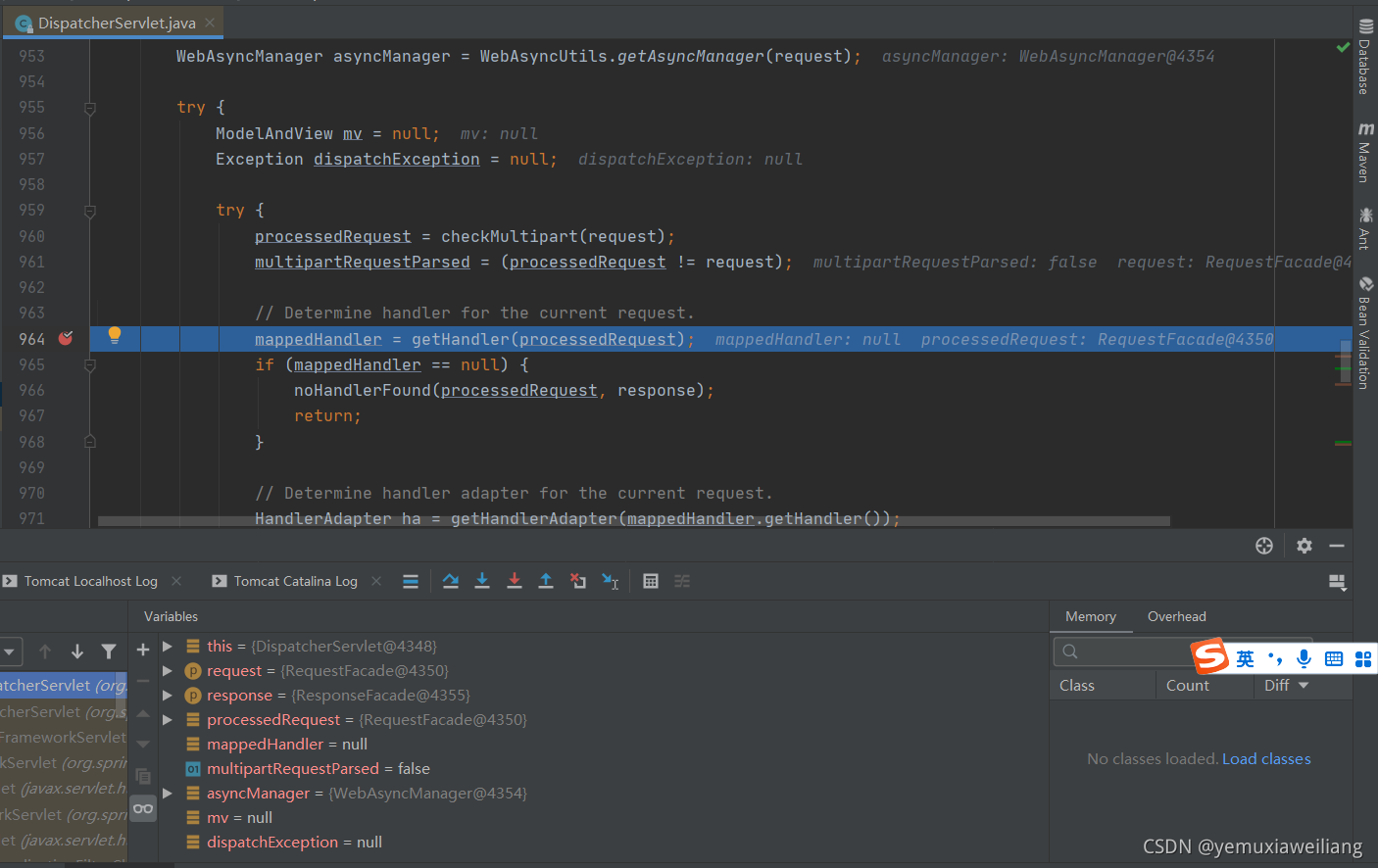
Task: Collapse the if block fold on line 965
Action: point(90,364)
